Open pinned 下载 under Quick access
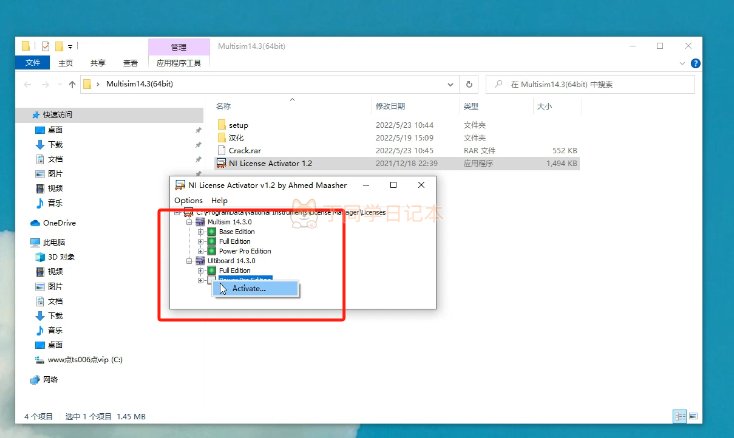734x438 pixels. tap(55, 144)
